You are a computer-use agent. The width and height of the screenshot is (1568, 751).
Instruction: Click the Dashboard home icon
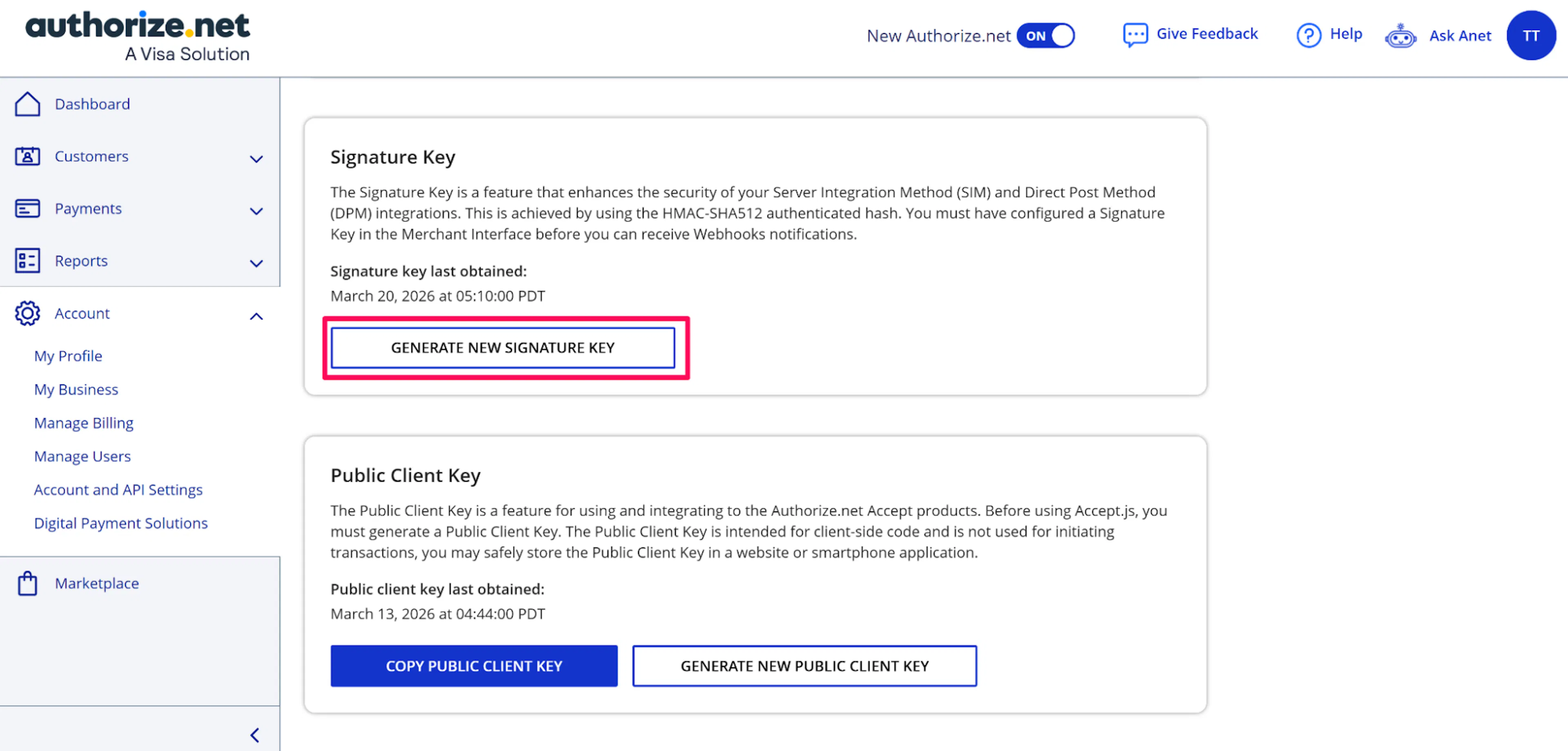point(27,104)
